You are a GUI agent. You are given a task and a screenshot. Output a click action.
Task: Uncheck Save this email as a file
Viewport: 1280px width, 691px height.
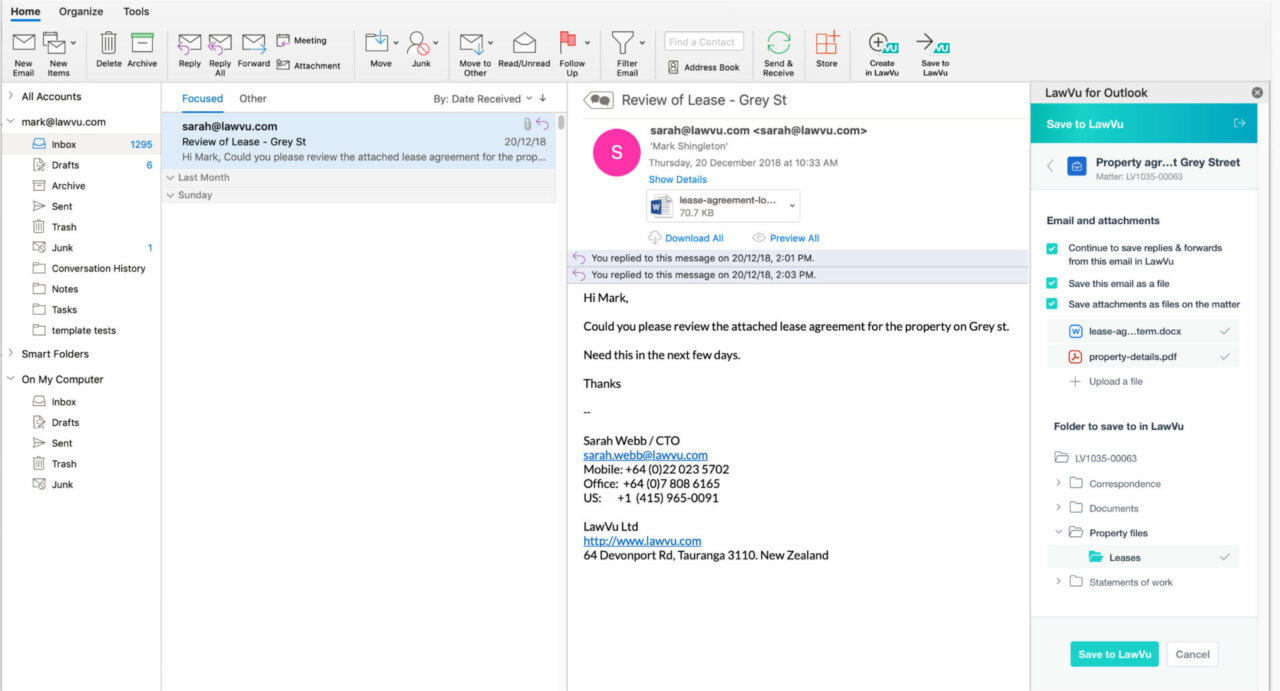coord(1053,282)
